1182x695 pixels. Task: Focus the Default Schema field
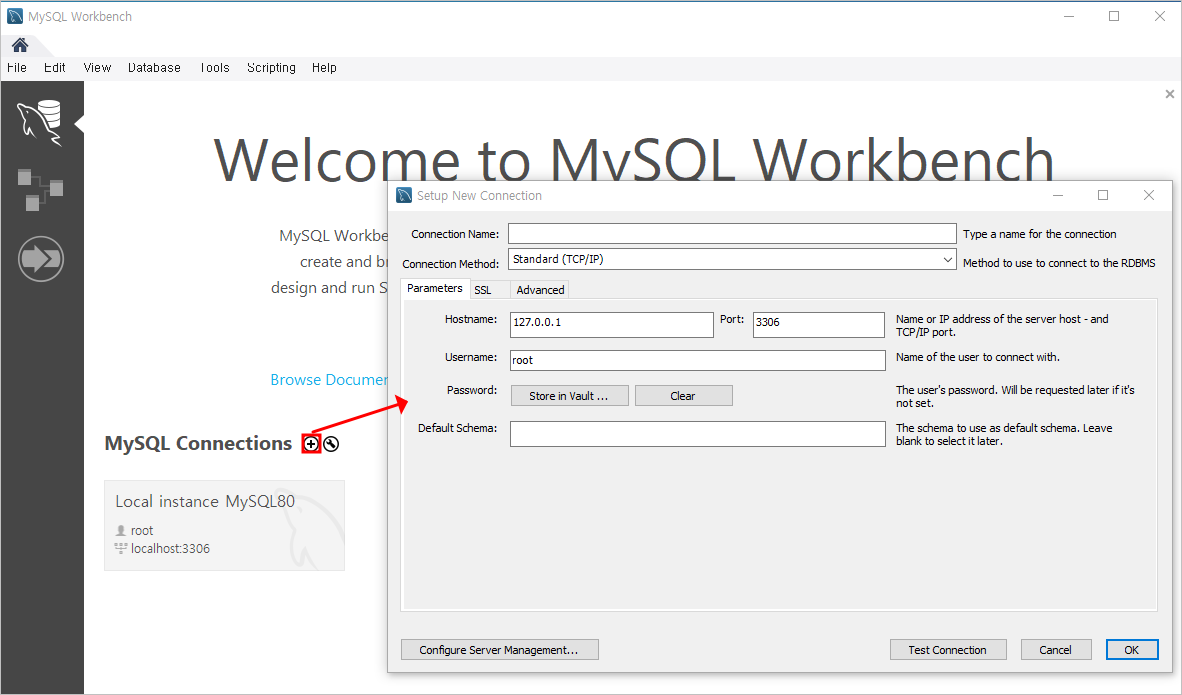click(697, 433)
